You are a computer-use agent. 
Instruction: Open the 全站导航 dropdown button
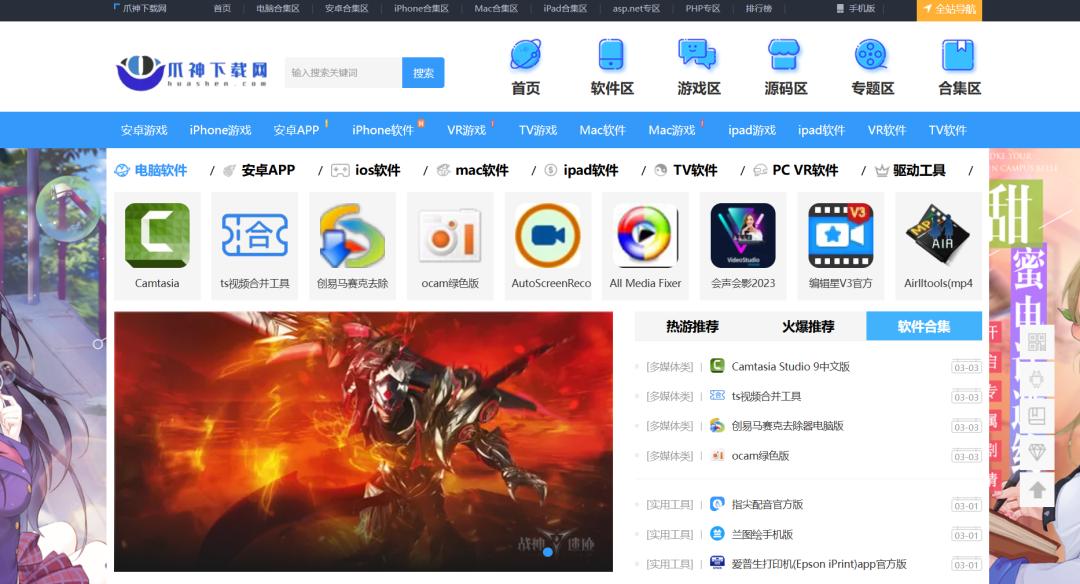click(x=949, y=9)
